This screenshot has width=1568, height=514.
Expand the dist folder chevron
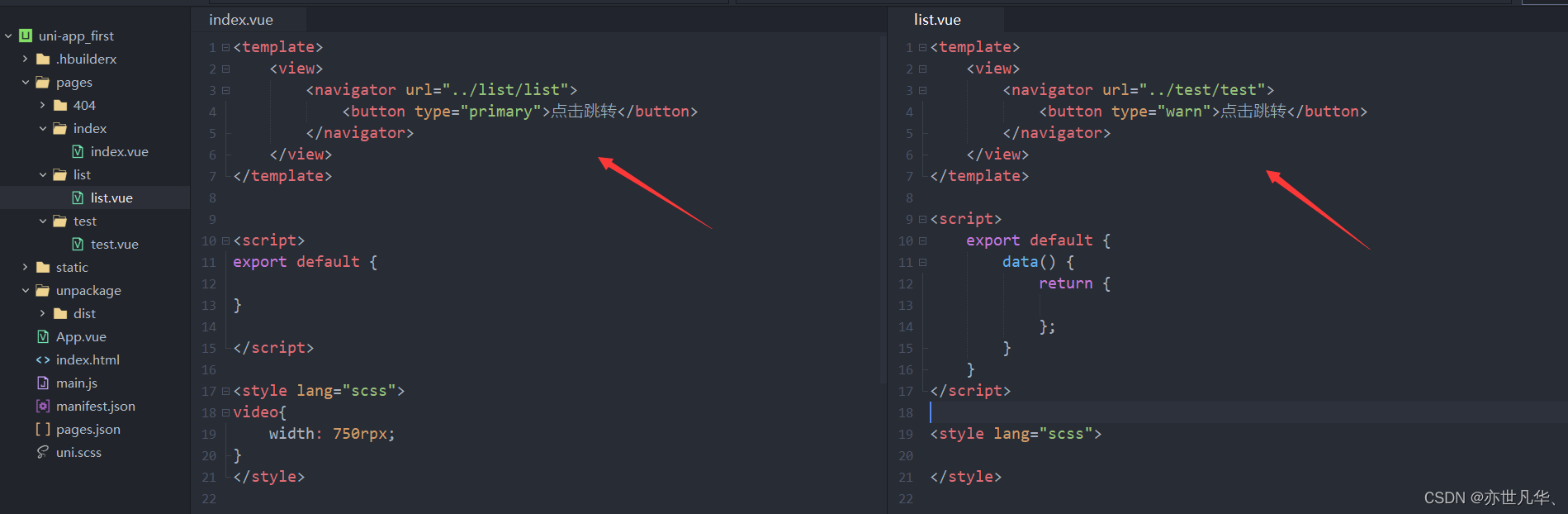(x=42, y=313)
